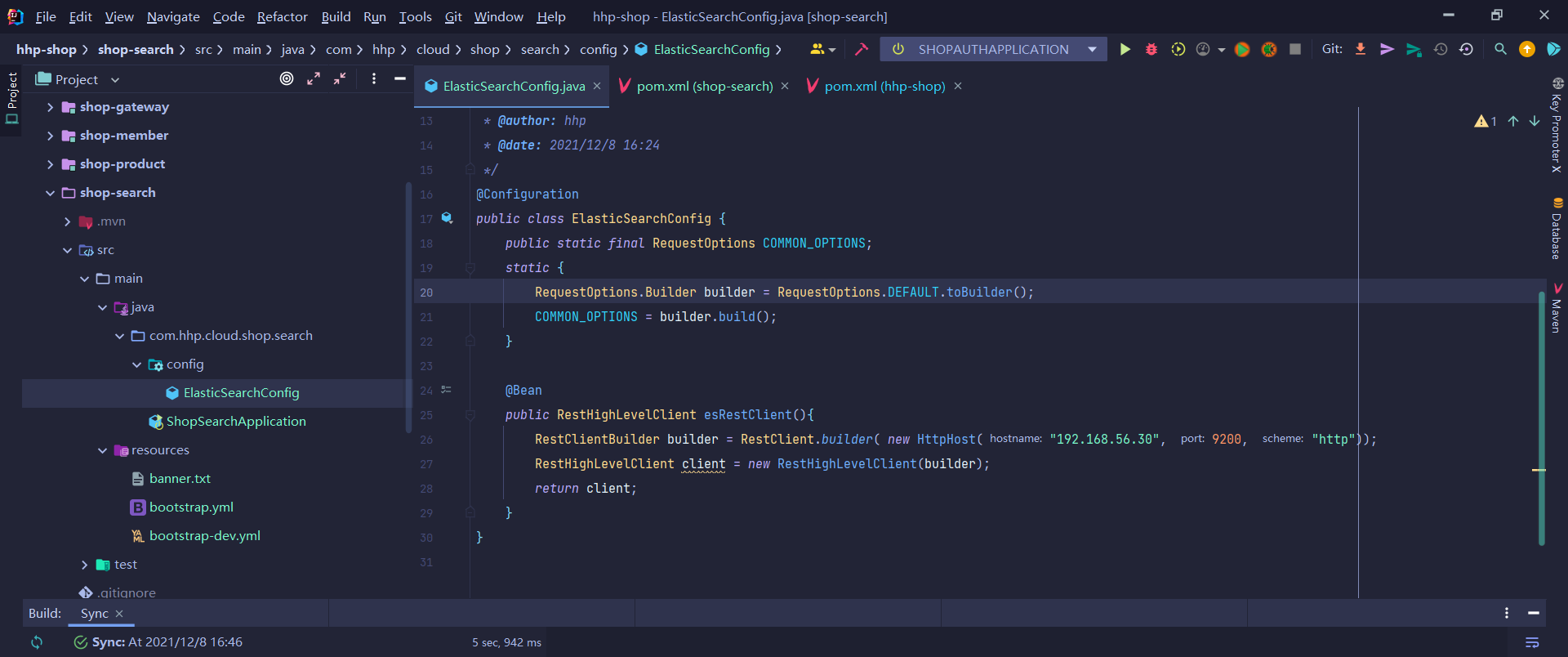The image size is (1568, 657).
Task: Debug with JRebel orange bug icon
Action: [x=1269, y=49]
